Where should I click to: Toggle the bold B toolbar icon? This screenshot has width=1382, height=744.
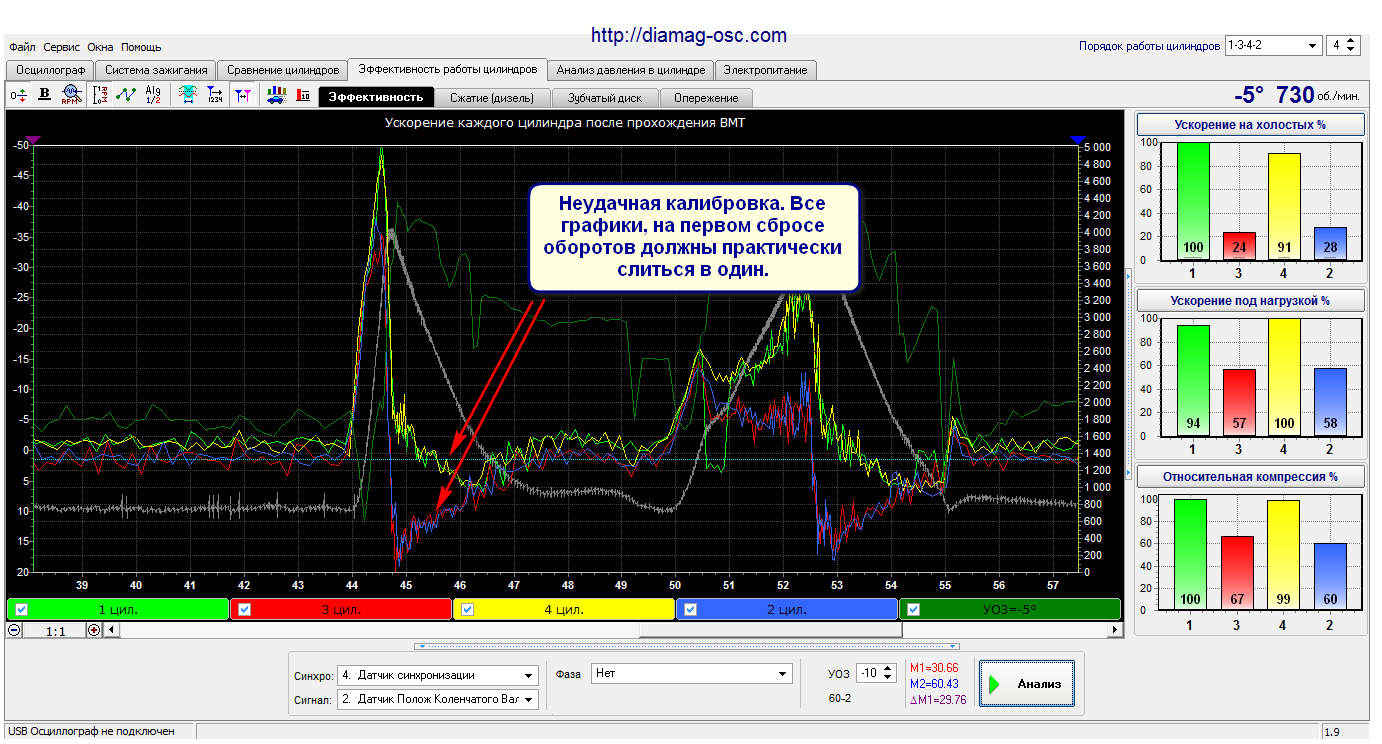point(45,96)
